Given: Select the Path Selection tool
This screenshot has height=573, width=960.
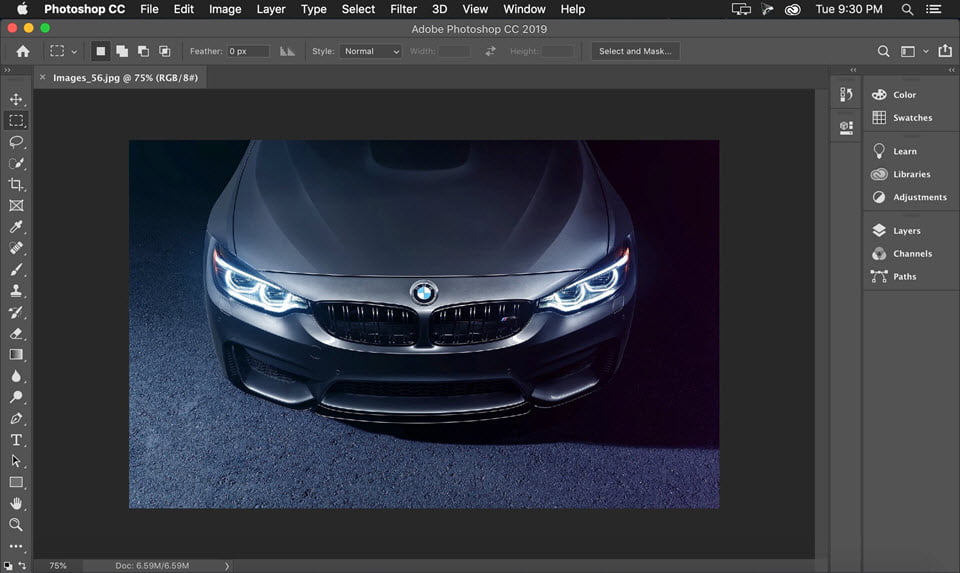Looking at the screenshot, I should coord(16,461).
